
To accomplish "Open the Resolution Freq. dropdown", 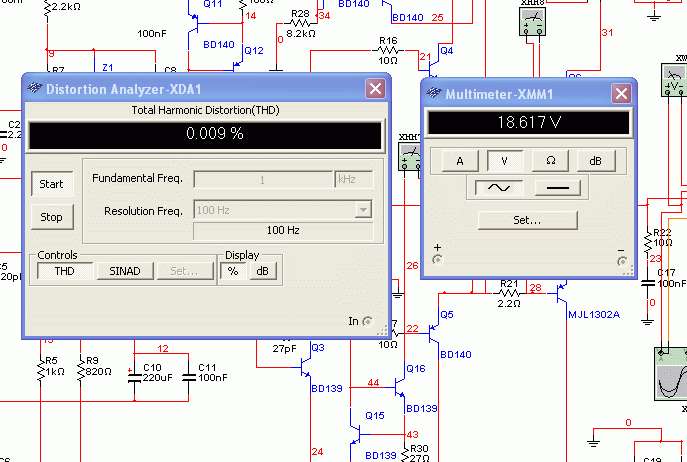I will tap(363, 210).
